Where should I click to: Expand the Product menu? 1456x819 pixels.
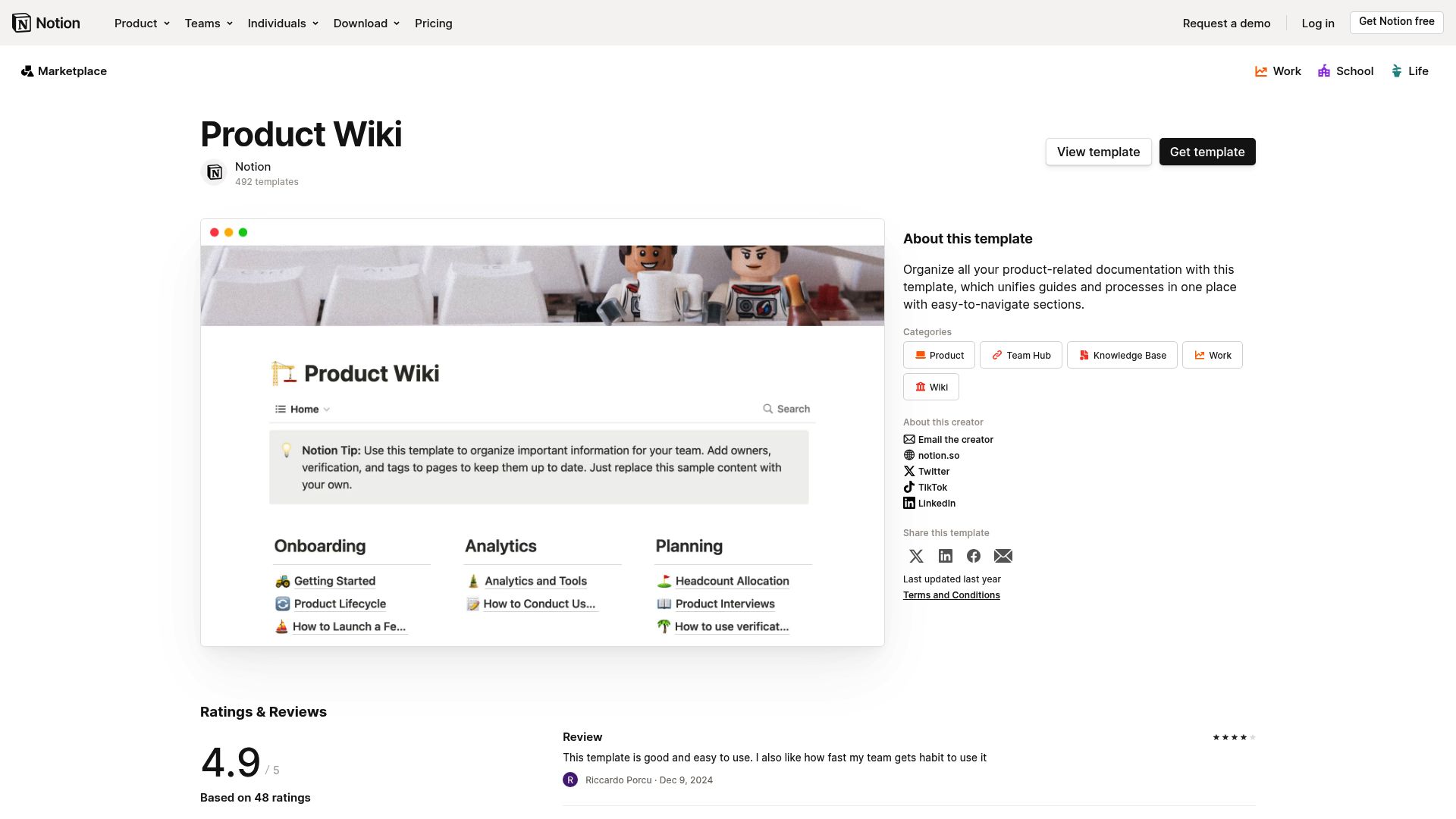click(142, 24)
